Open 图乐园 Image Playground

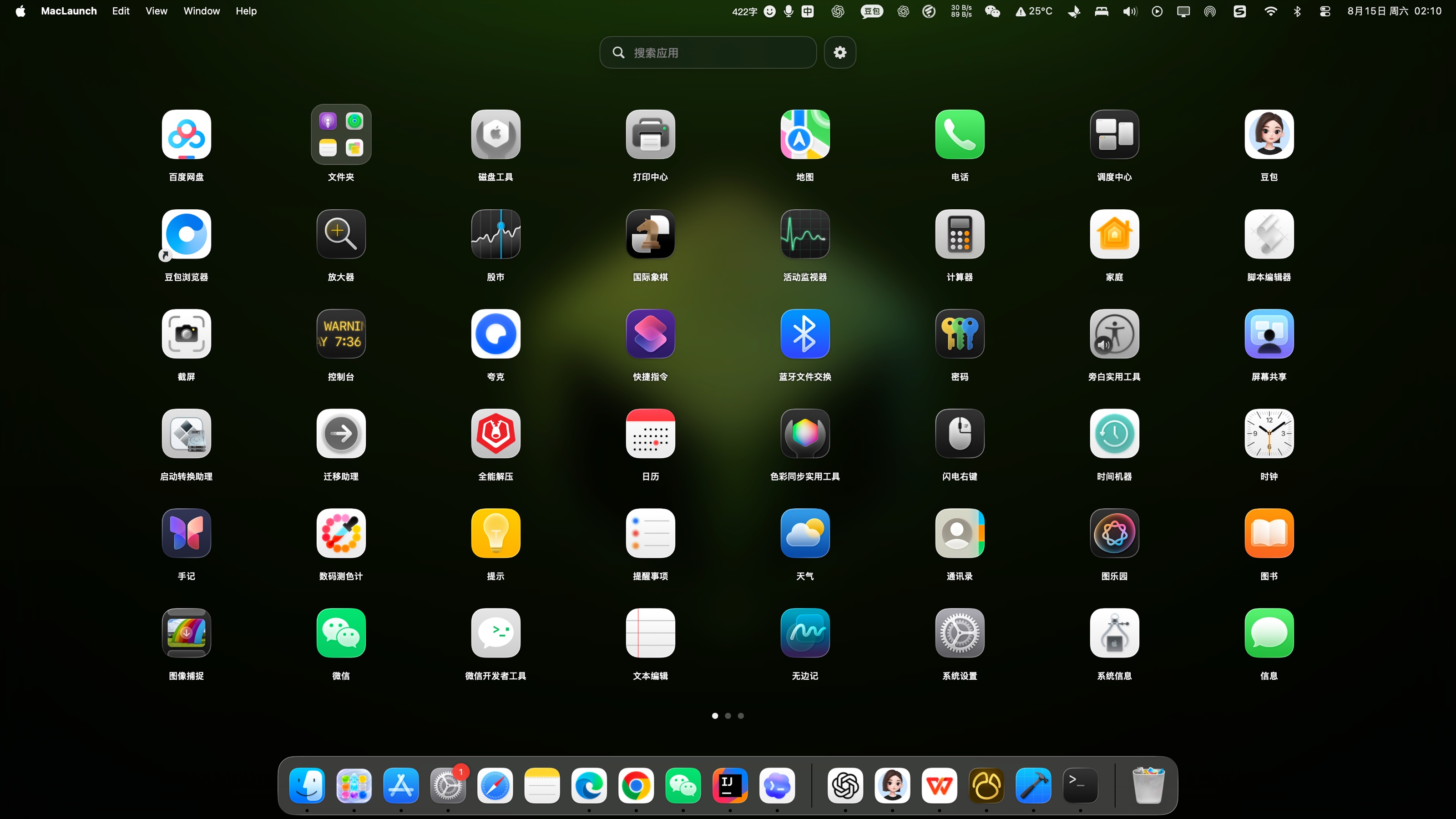click(x=1114, y=534)
